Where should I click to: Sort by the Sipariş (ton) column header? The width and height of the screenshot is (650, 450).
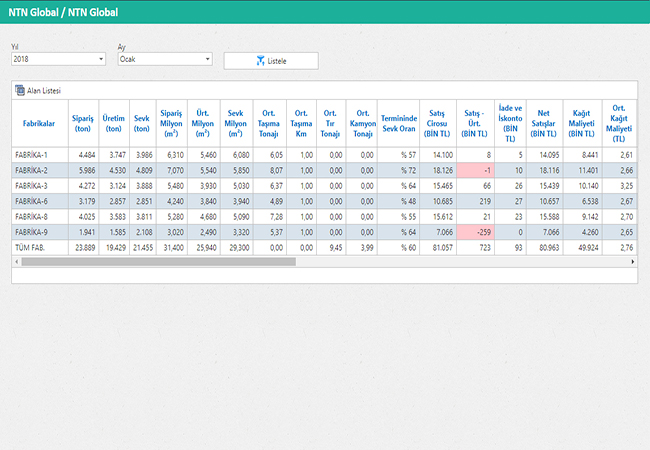[x=83, y=122]
